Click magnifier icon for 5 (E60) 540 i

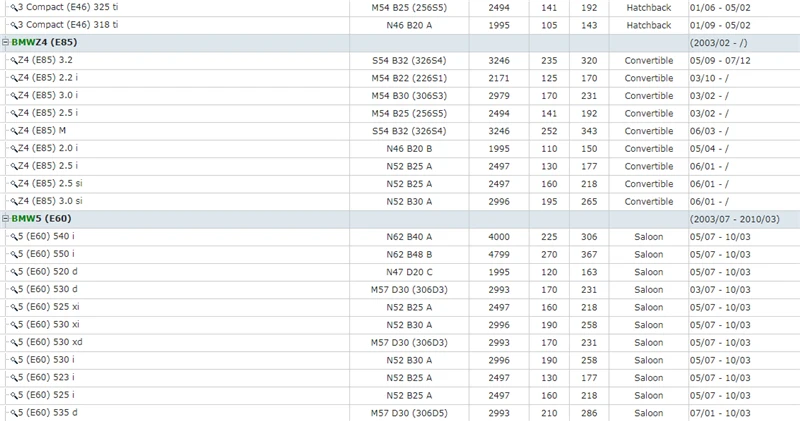(x=14, y=237)
